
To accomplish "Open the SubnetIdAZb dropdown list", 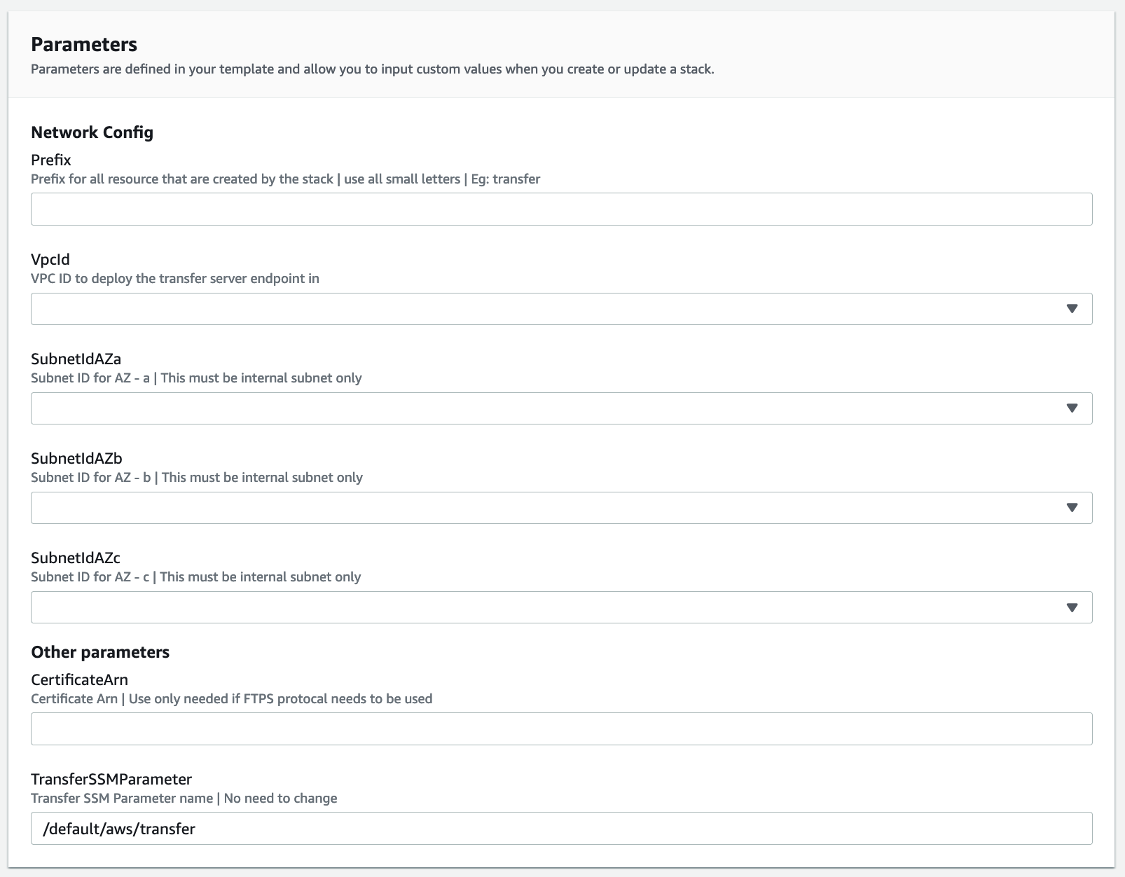I will [560, 507].
